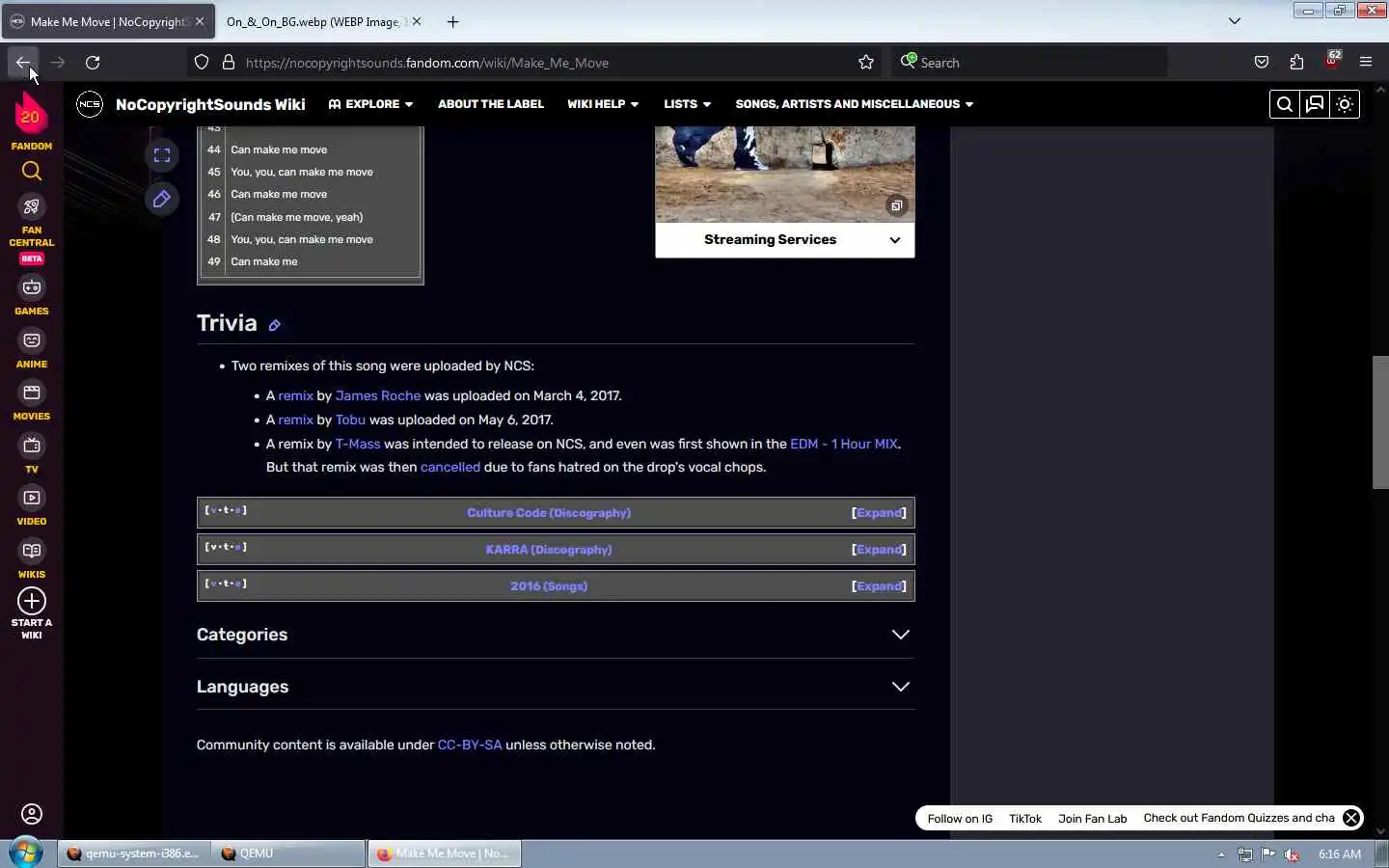
Task: Expand the KARRA discography navbox
Action: (x=879, y=550)
